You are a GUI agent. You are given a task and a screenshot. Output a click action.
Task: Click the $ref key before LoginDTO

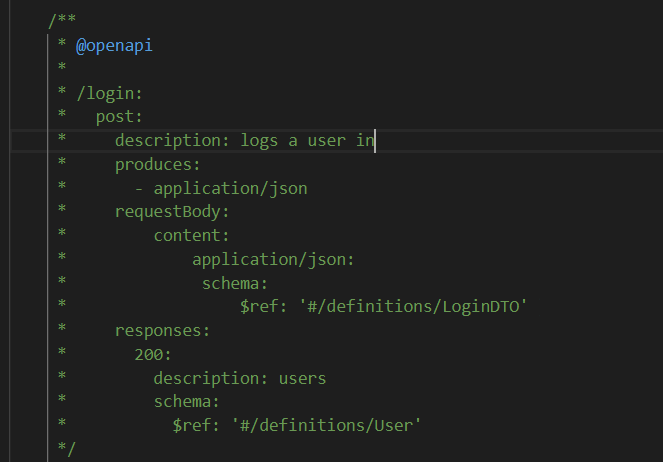click(x=259, y=306)
